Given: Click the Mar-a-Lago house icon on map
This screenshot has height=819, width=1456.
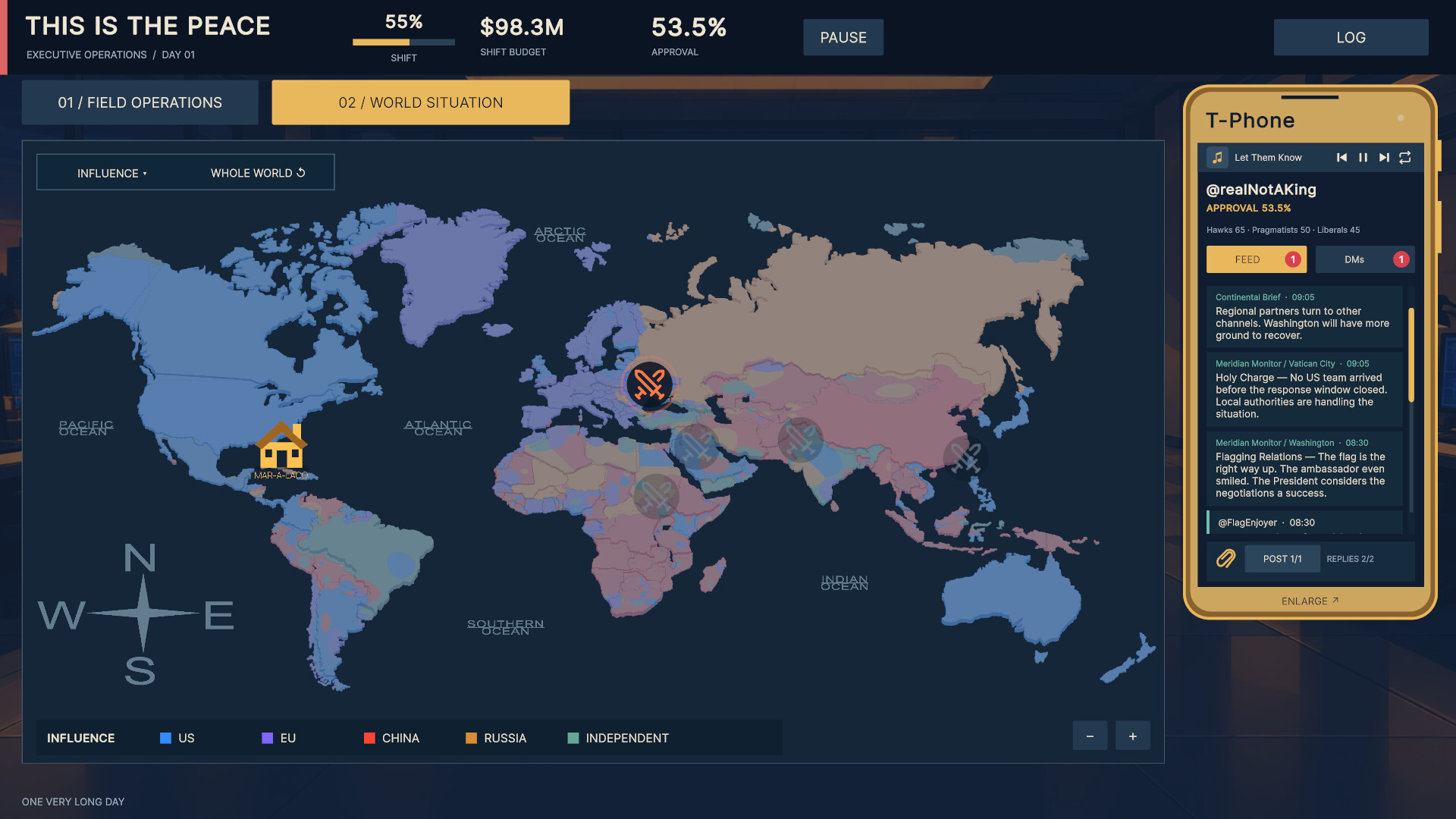Looking at the screenshot, I should pyautogui.click(x=281, y=446).
